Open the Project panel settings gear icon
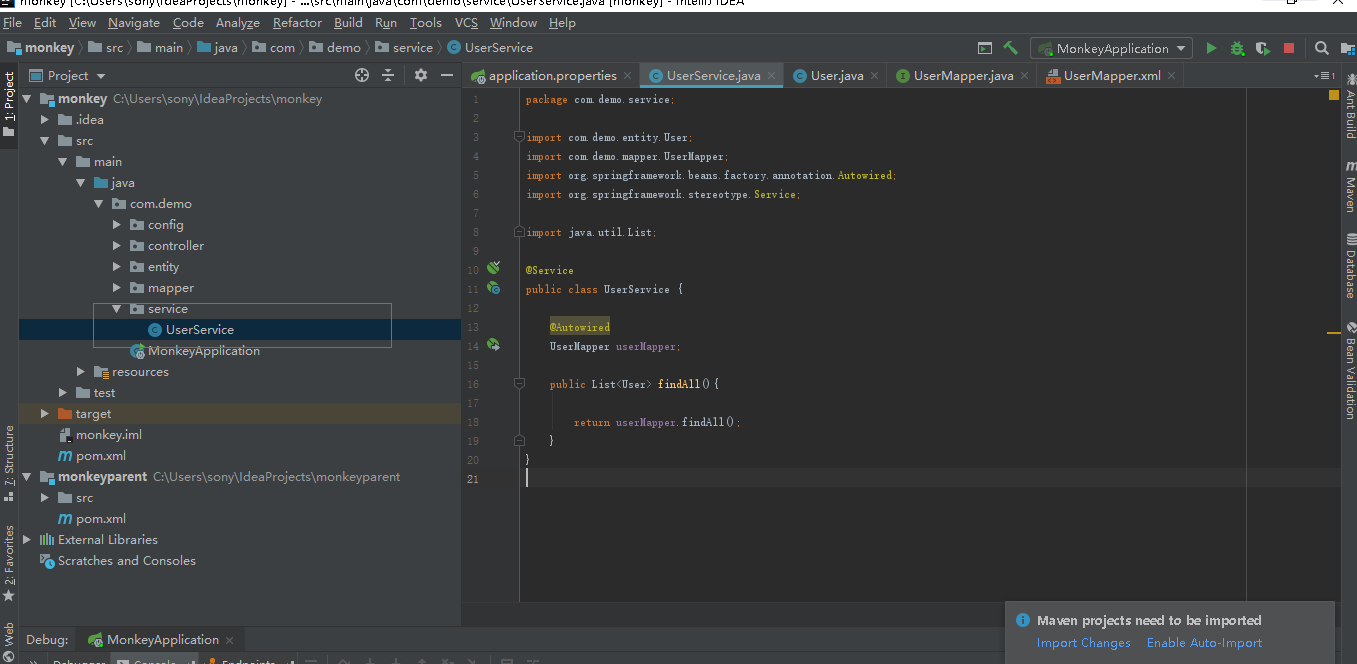1357x664 pixels. (420, 75)
